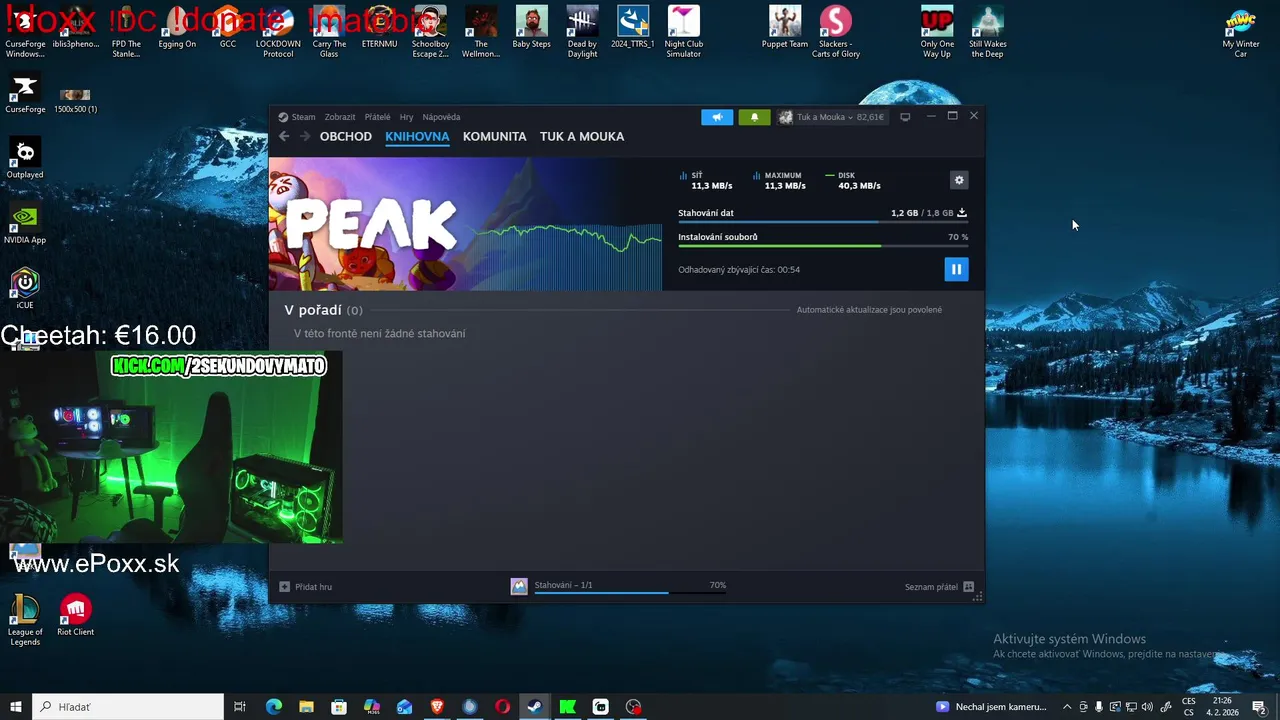Open the CurseForge anvil desktop icon
Viewport: 1280px width, 720px height.
(25, 93)
